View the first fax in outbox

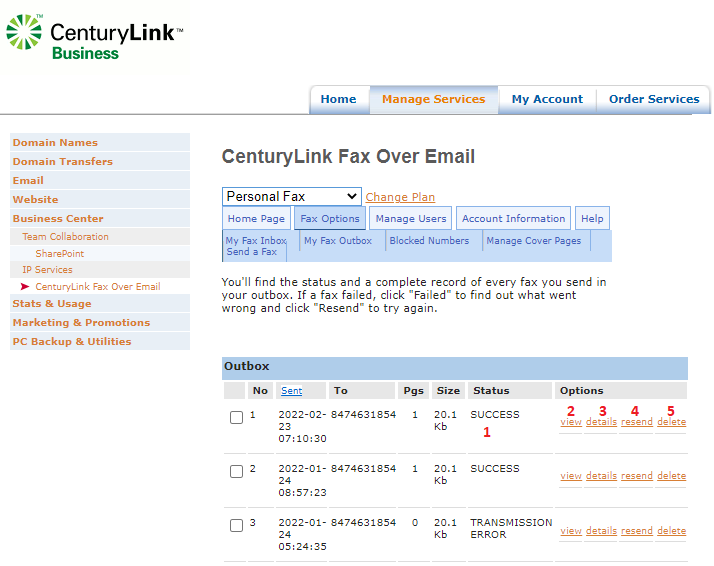[571, 422]
